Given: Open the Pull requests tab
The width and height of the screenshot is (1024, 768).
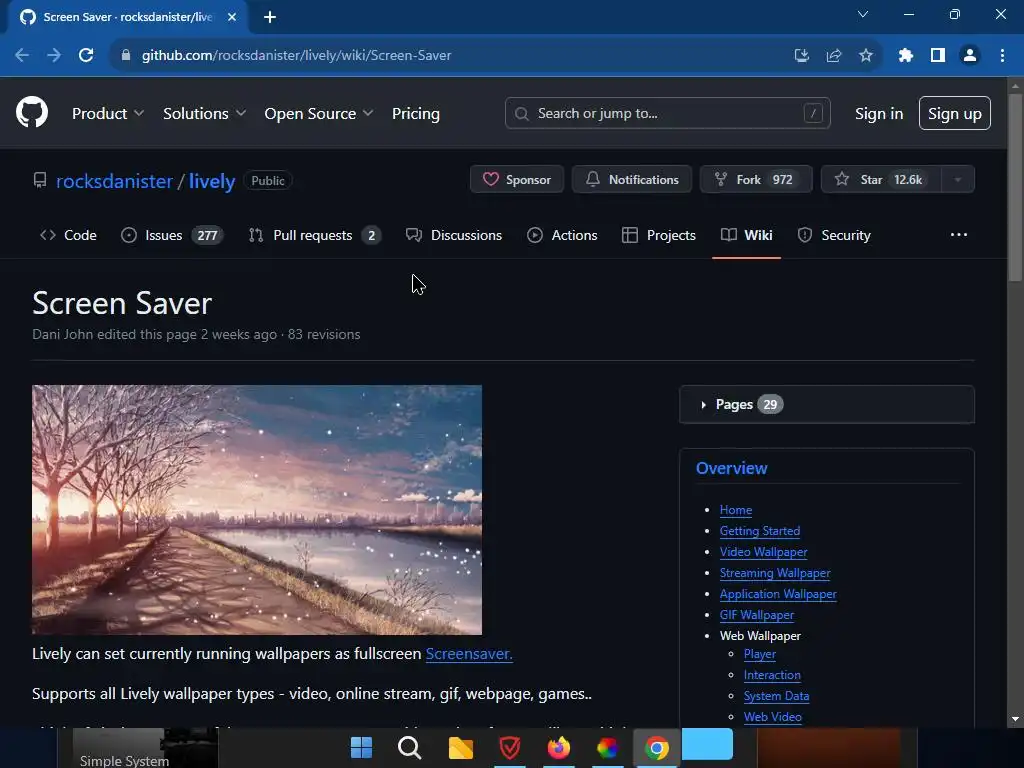Looking at the screenshot, I should coord(315,235).
